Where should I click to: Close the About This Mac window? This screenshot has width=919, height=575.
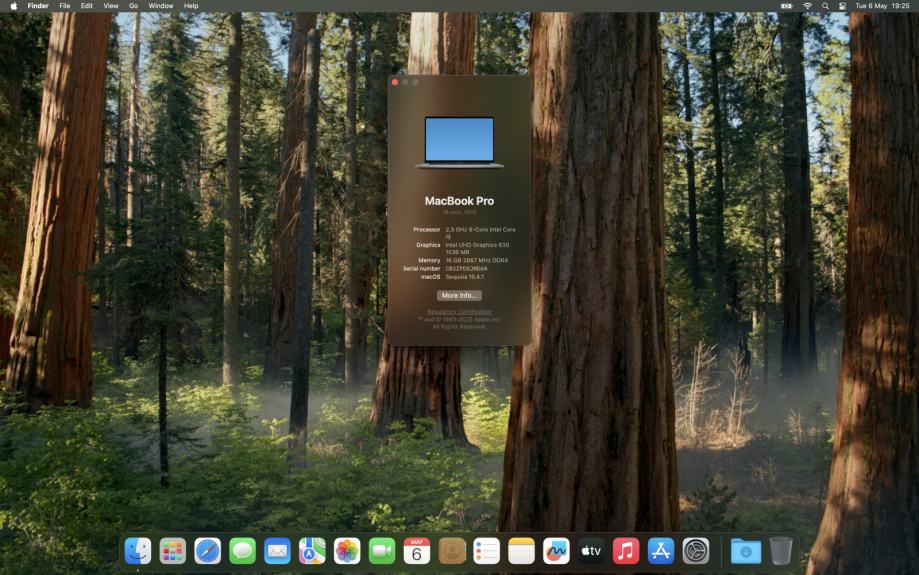[x=395, y=83]
